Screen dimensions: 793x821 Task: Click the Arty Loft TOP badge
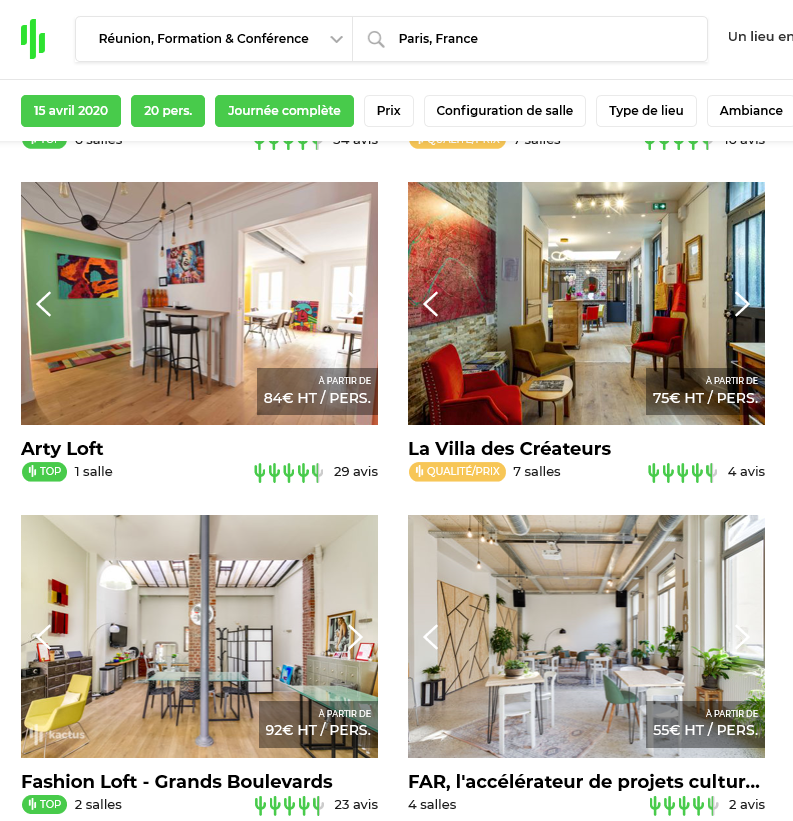(x=44, y=472)
